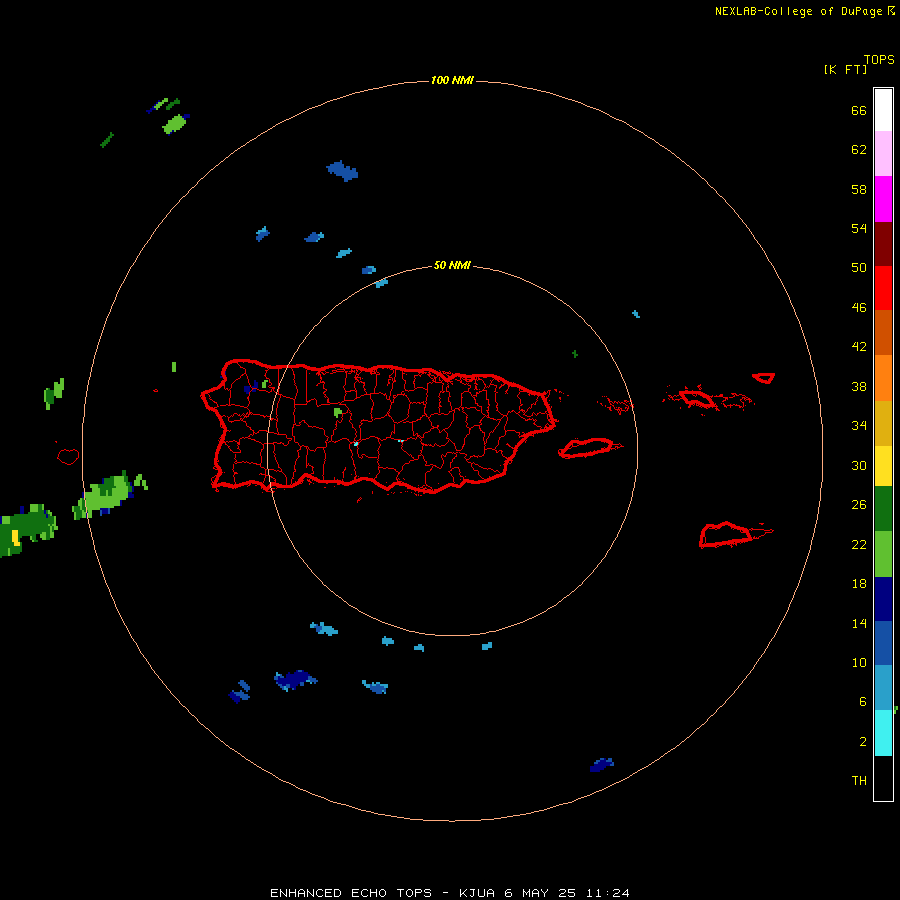The width and height of the screenshot is (900, 900).
Task: Click the 'ENHANCED ECHO TOPS' caption text
Action: pyautogui.click(x=350, y=893)
